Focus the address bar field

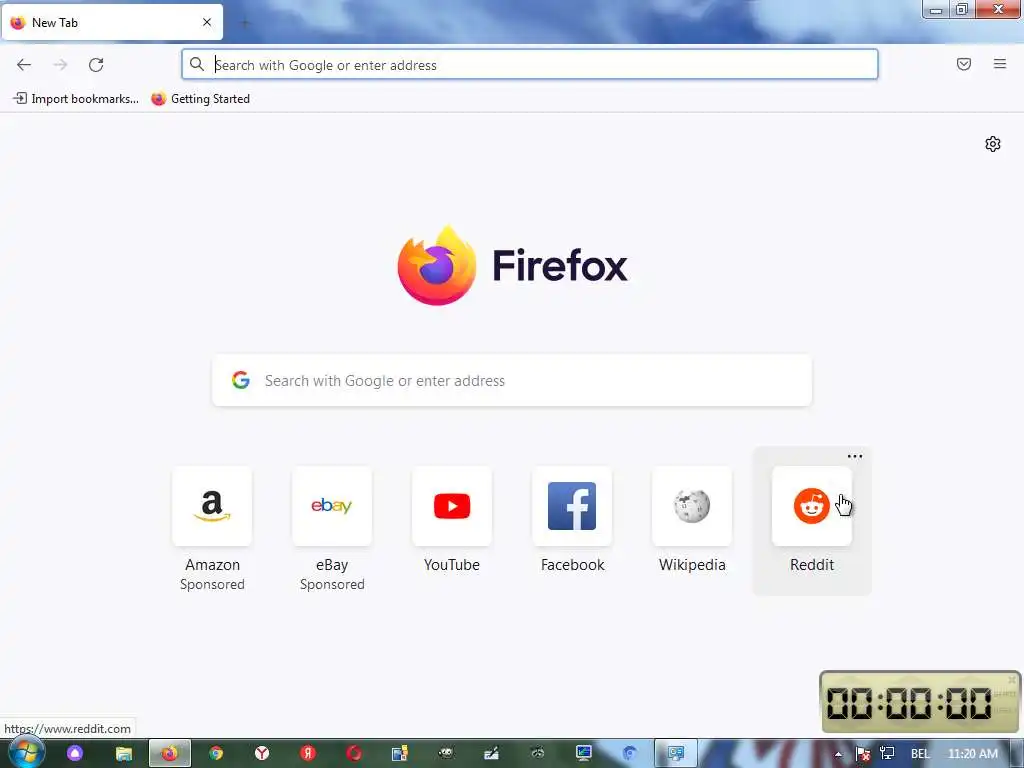530,65
